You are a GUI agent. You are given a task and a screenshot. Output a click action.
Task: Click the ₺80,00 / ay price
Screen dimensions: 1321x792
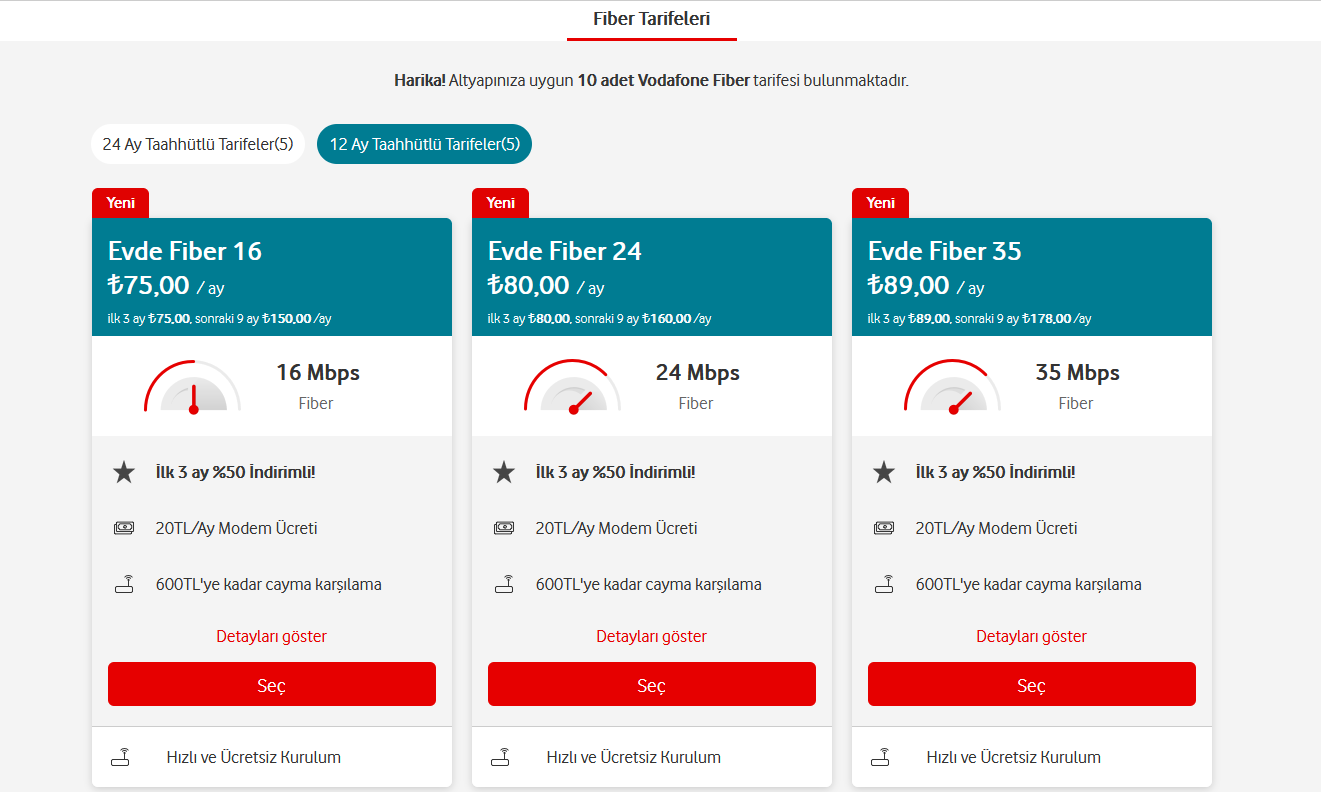point(546,286)
